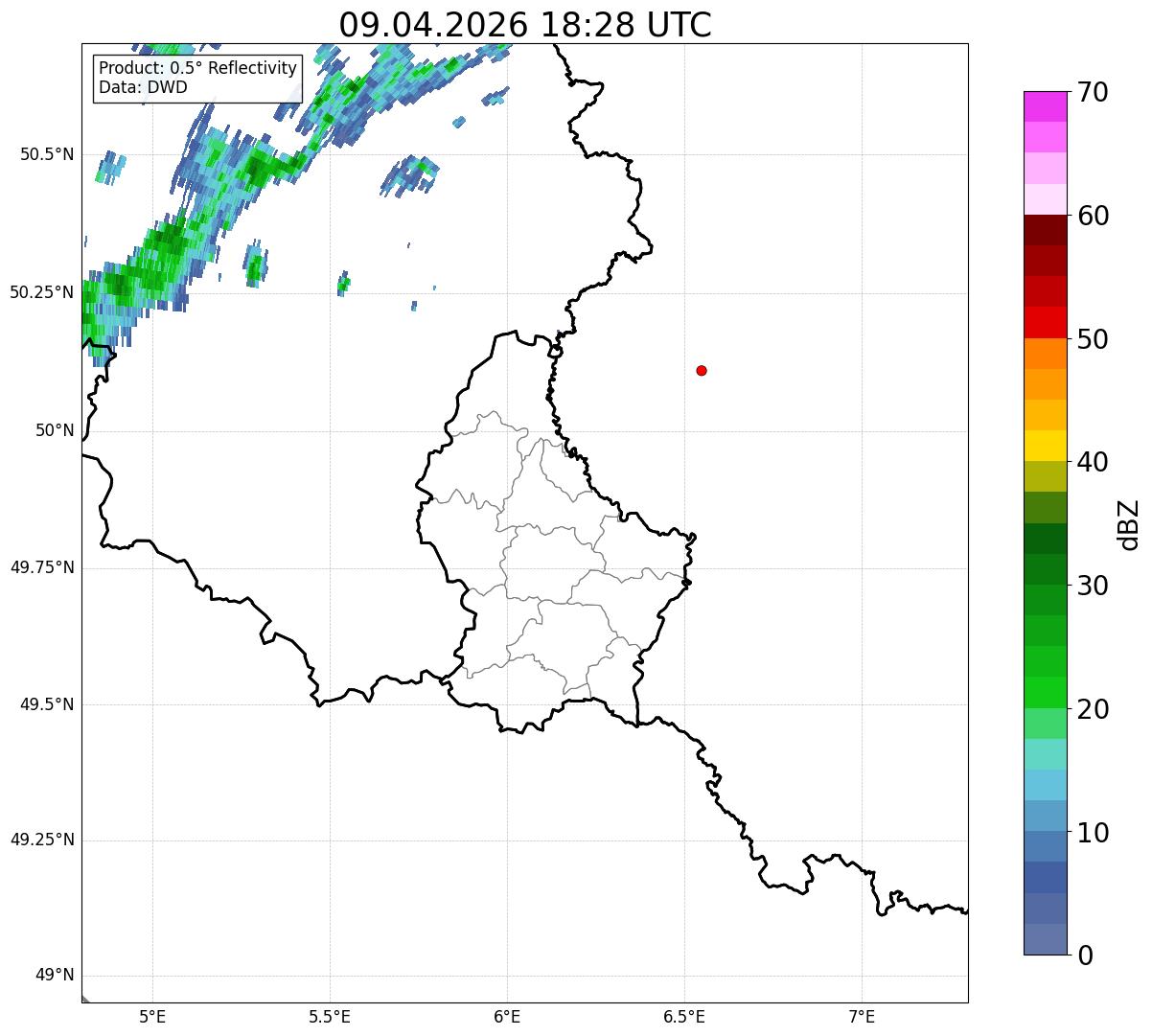
Task: Select the 50.5°N latitude tick label
Action: tap(47, 154)
